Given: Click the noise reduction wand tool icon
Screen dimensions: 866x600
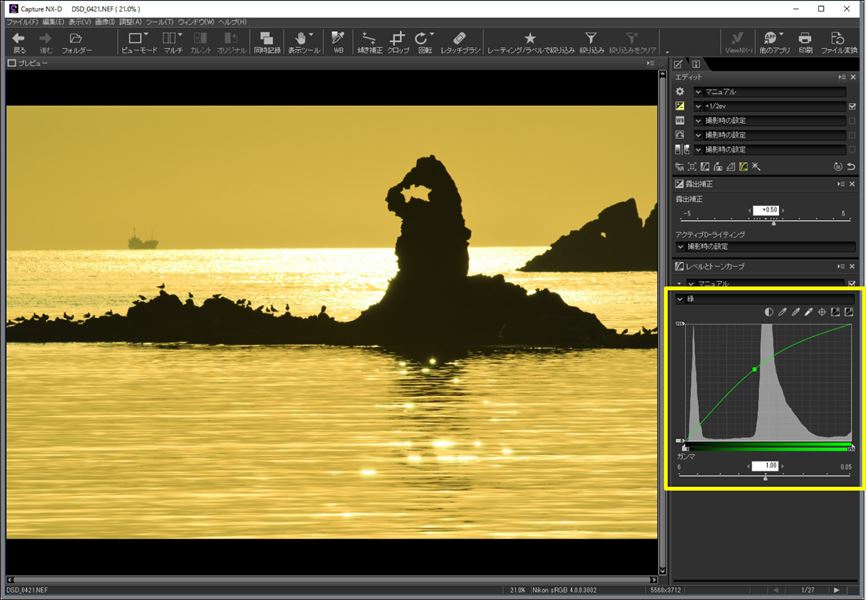Looking at the screenshot, I should tap(756, 166).
